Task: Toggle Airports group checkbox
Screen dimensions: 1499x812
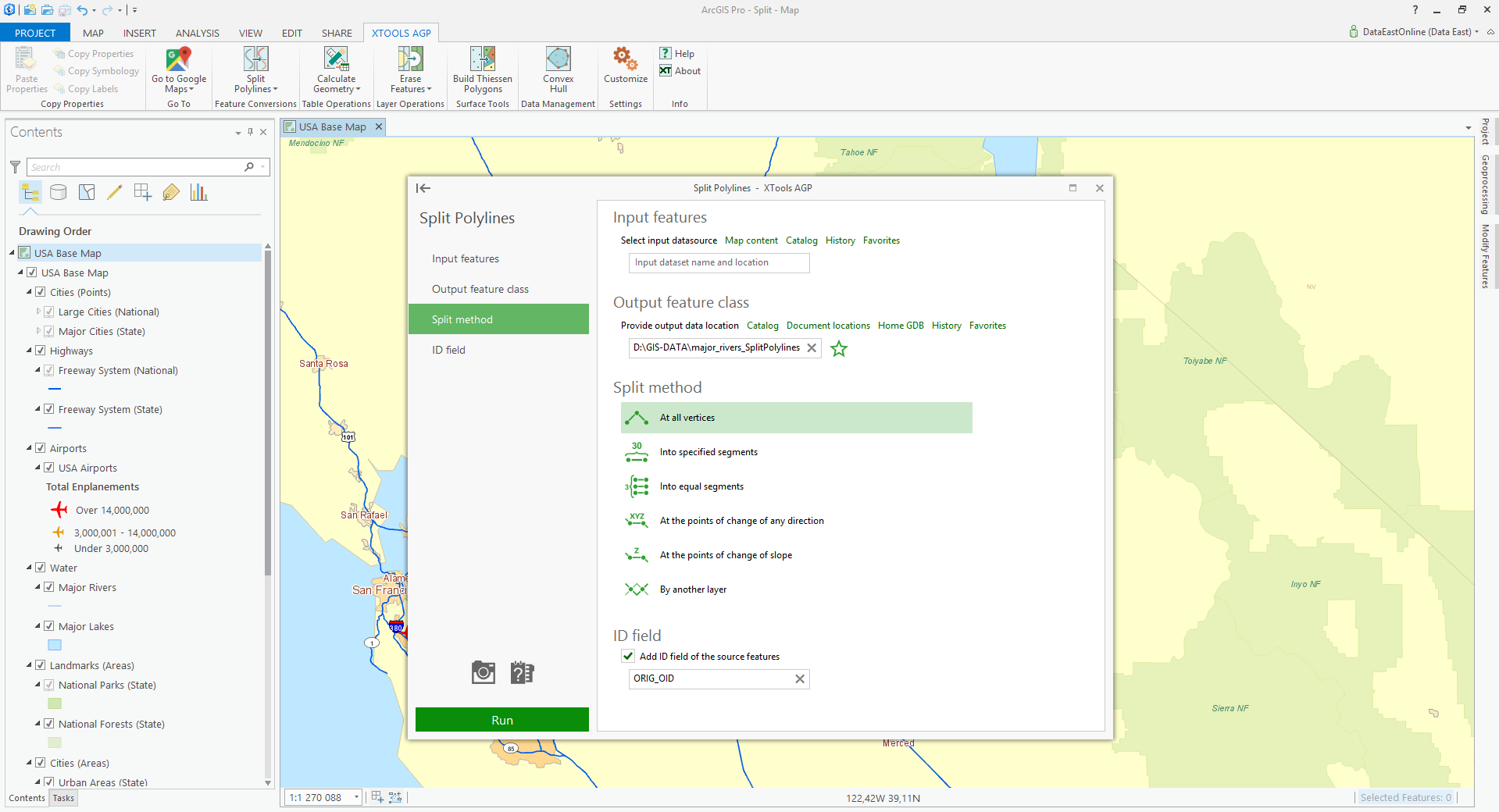Action: pos(41,448)
